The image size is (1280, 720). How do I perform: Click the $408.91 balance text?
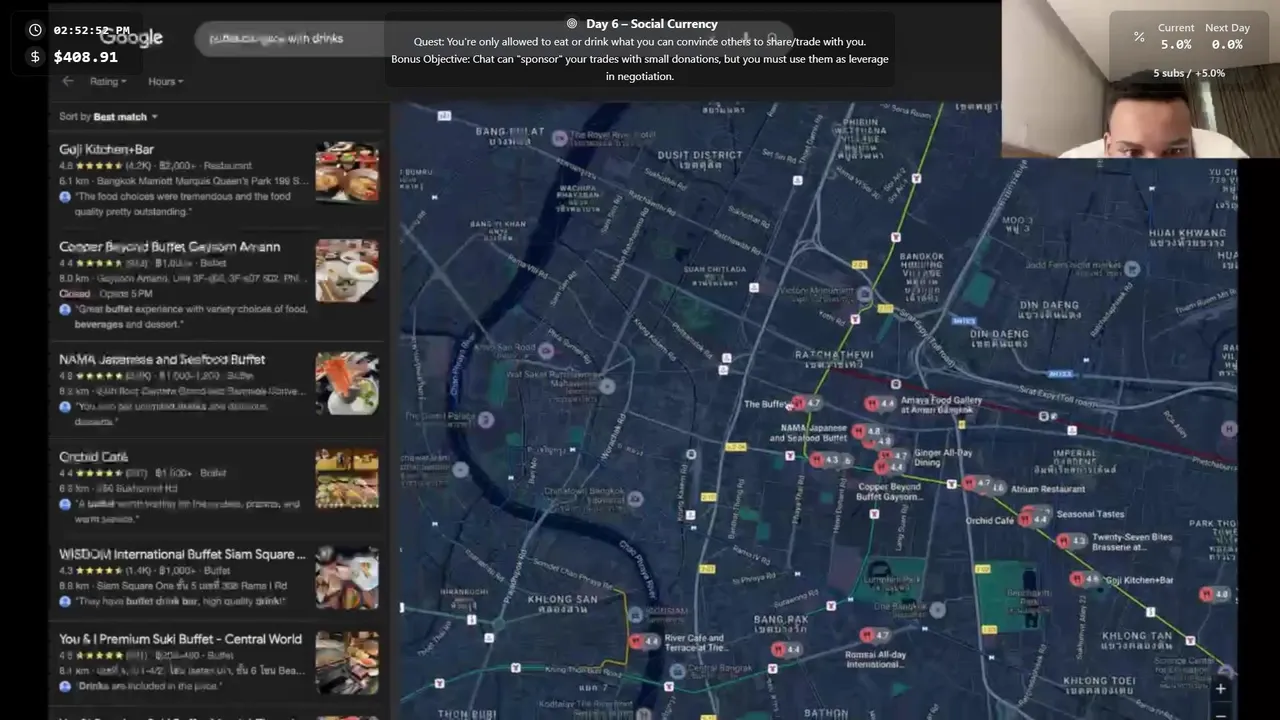tap(86, 57)
